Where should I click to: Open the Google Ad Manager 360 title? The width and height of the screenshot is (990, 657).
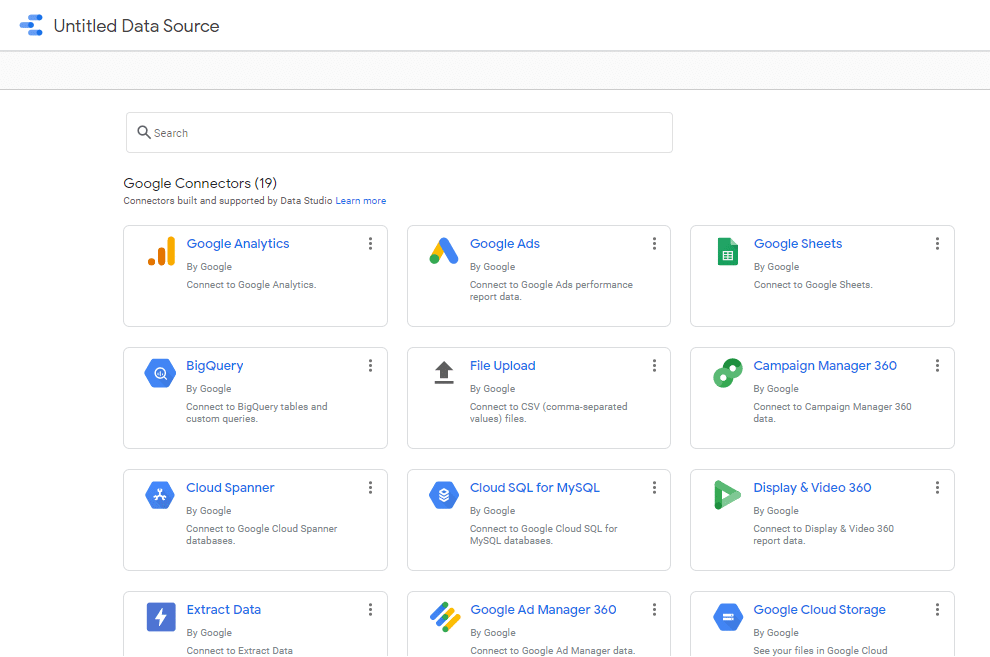click(543, 610)
